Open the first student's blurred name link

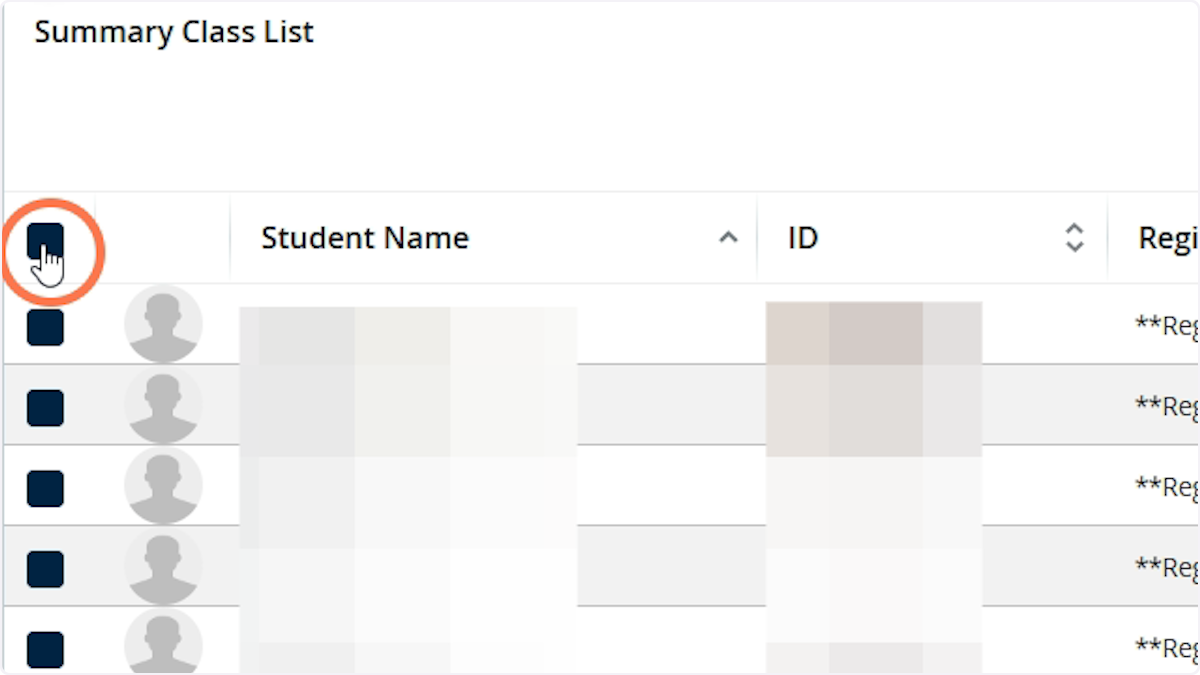408,326
